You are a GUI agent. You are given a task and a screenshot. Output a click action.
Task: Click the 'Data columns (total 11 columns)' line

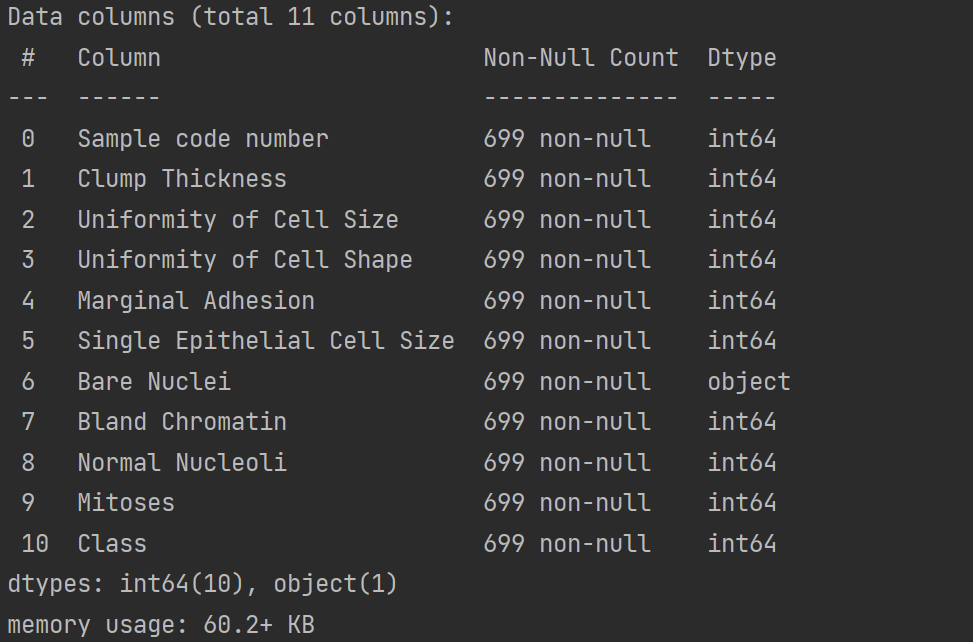point(230,17)
